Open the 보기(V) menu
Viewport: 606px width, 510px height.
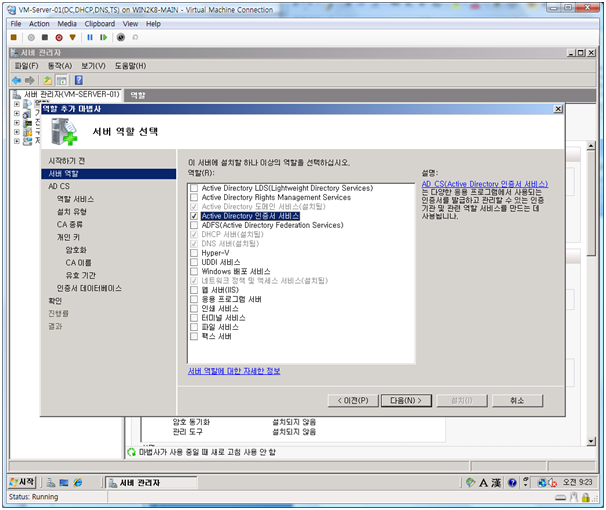coord(93,66)
